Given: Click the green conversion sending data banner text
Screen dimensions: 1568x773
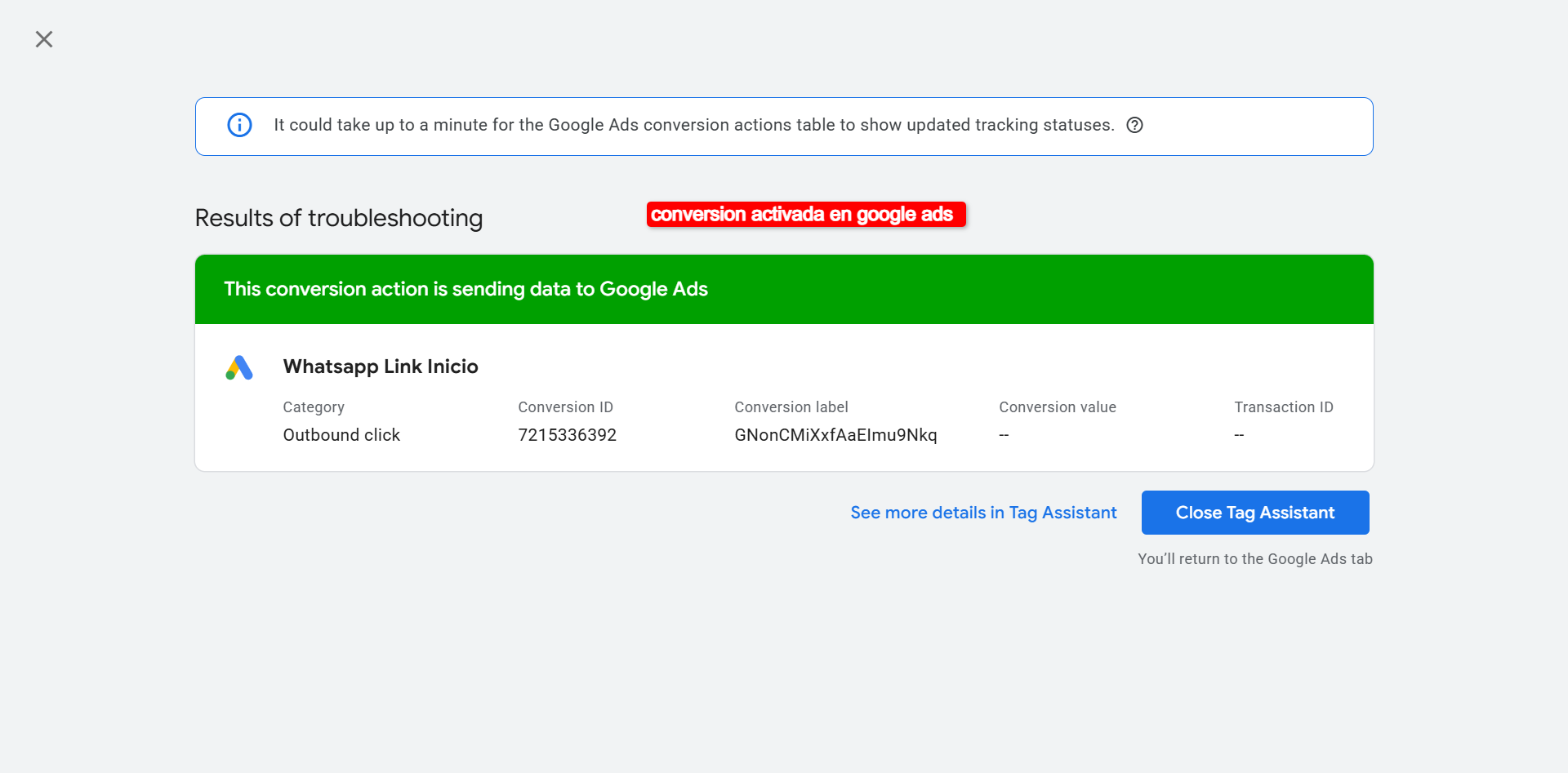Looking at the screenshot, I should (x=465, y=289).
